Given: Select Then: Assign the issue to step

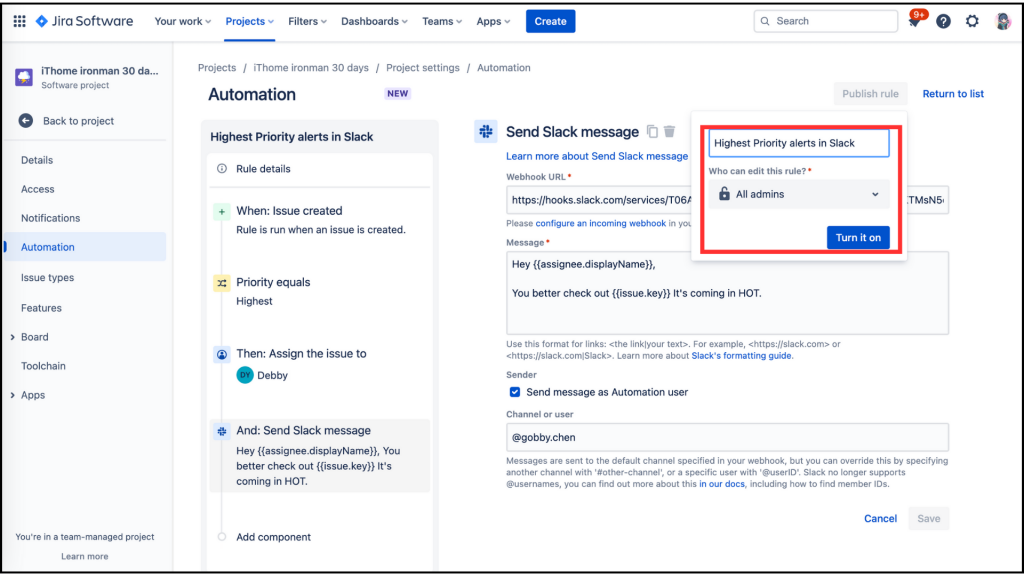Looking at the screenshot, I should pyautogui.click(x=320, y=364).
